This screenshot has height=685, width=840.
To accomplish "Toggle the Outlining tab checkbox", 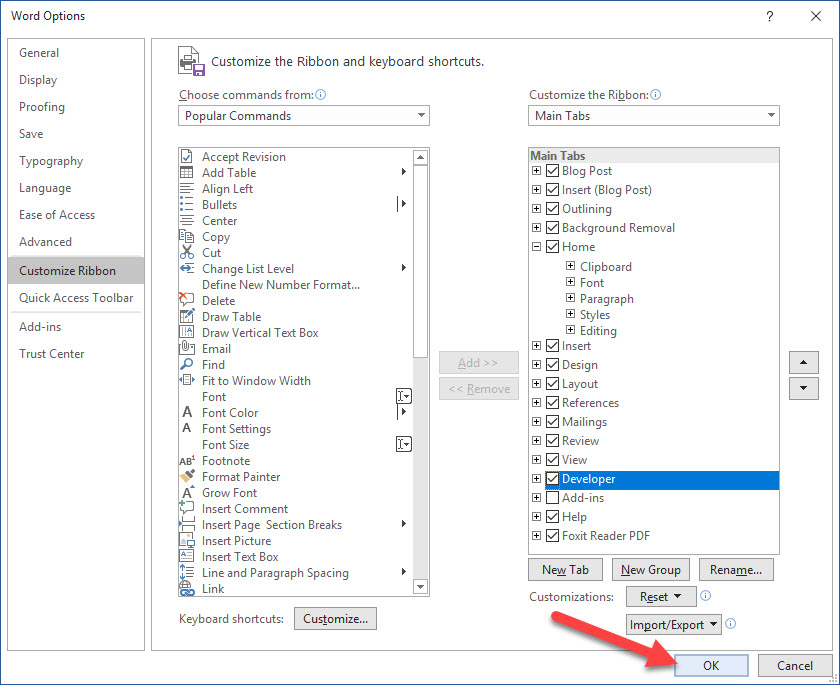I will (x=552, y=209).
